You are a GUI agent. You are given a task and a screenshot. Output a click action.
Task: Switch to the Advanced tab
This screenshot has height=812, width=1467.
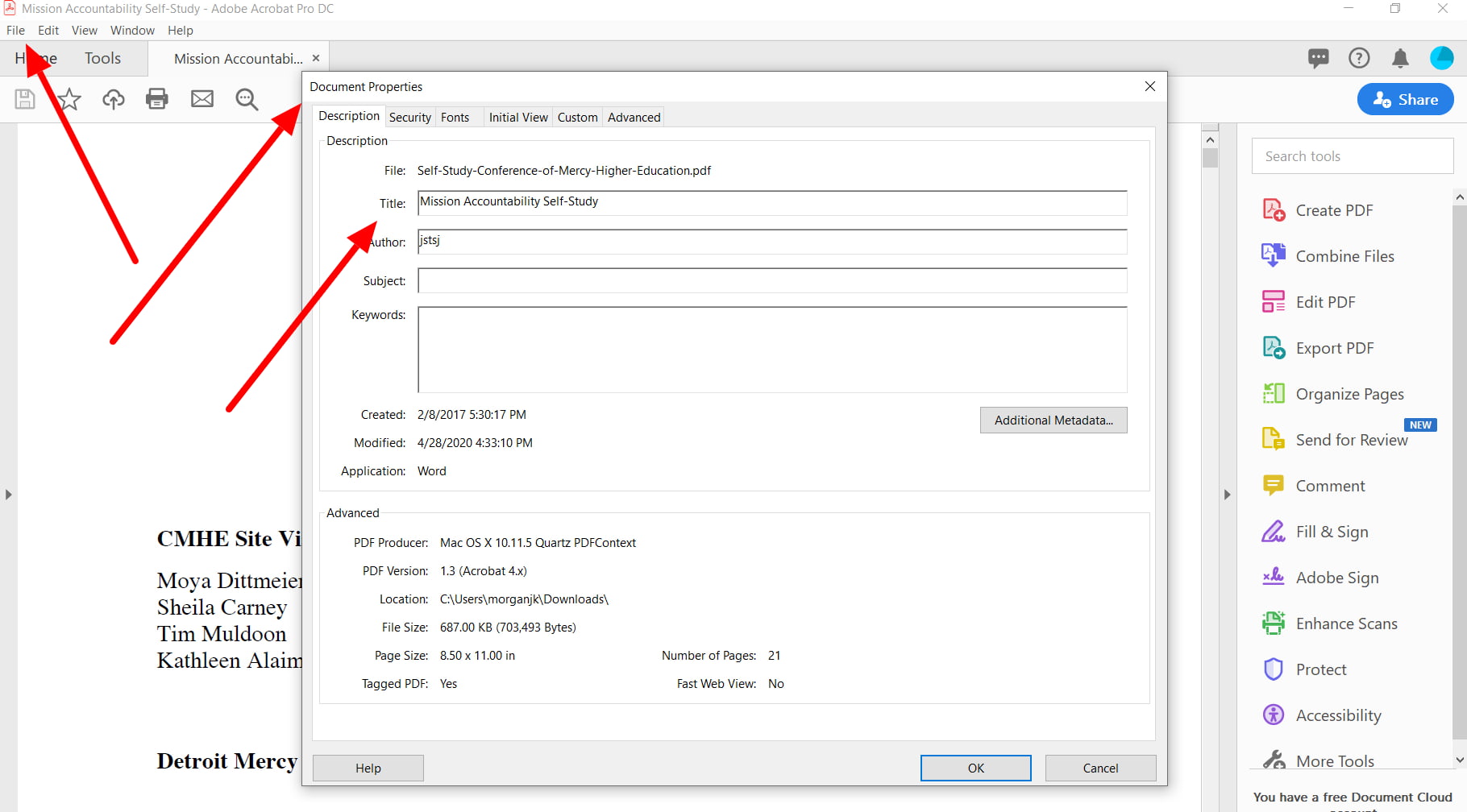[x=634, y=118]
